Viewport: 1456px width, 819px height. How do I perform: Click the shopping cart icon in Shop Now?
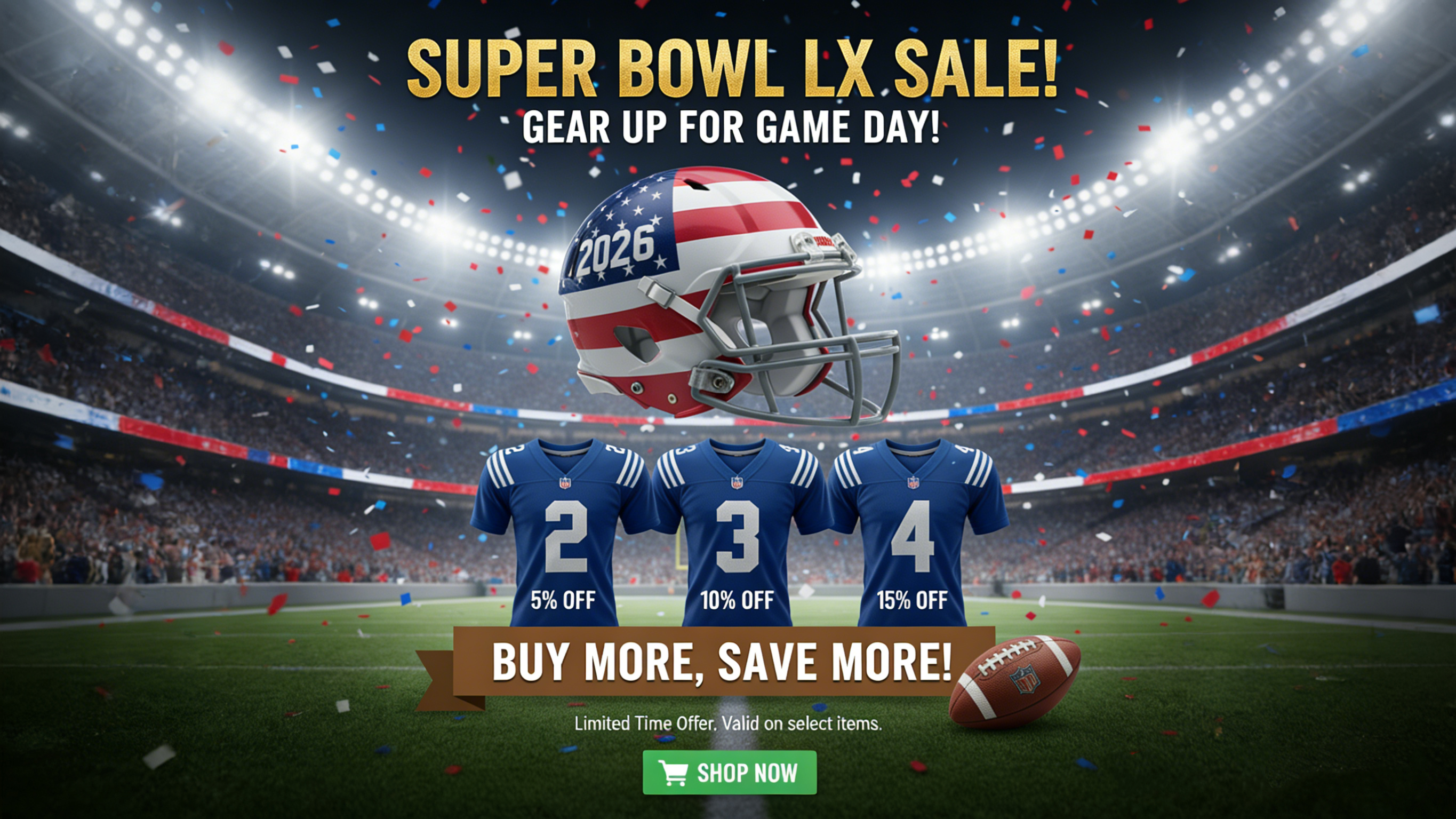(673, 773)
